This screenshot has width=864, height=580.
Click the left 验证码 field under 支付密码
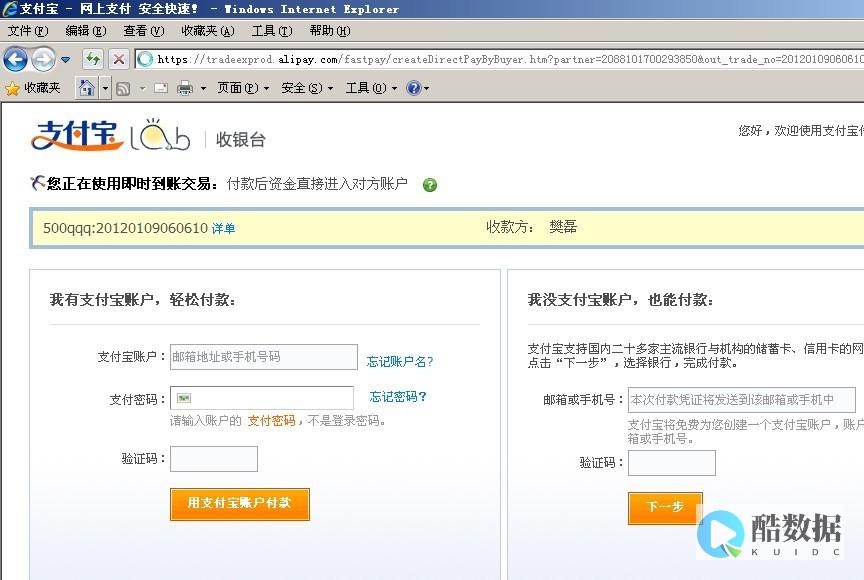pyautogui.click(x=214, y=459)
